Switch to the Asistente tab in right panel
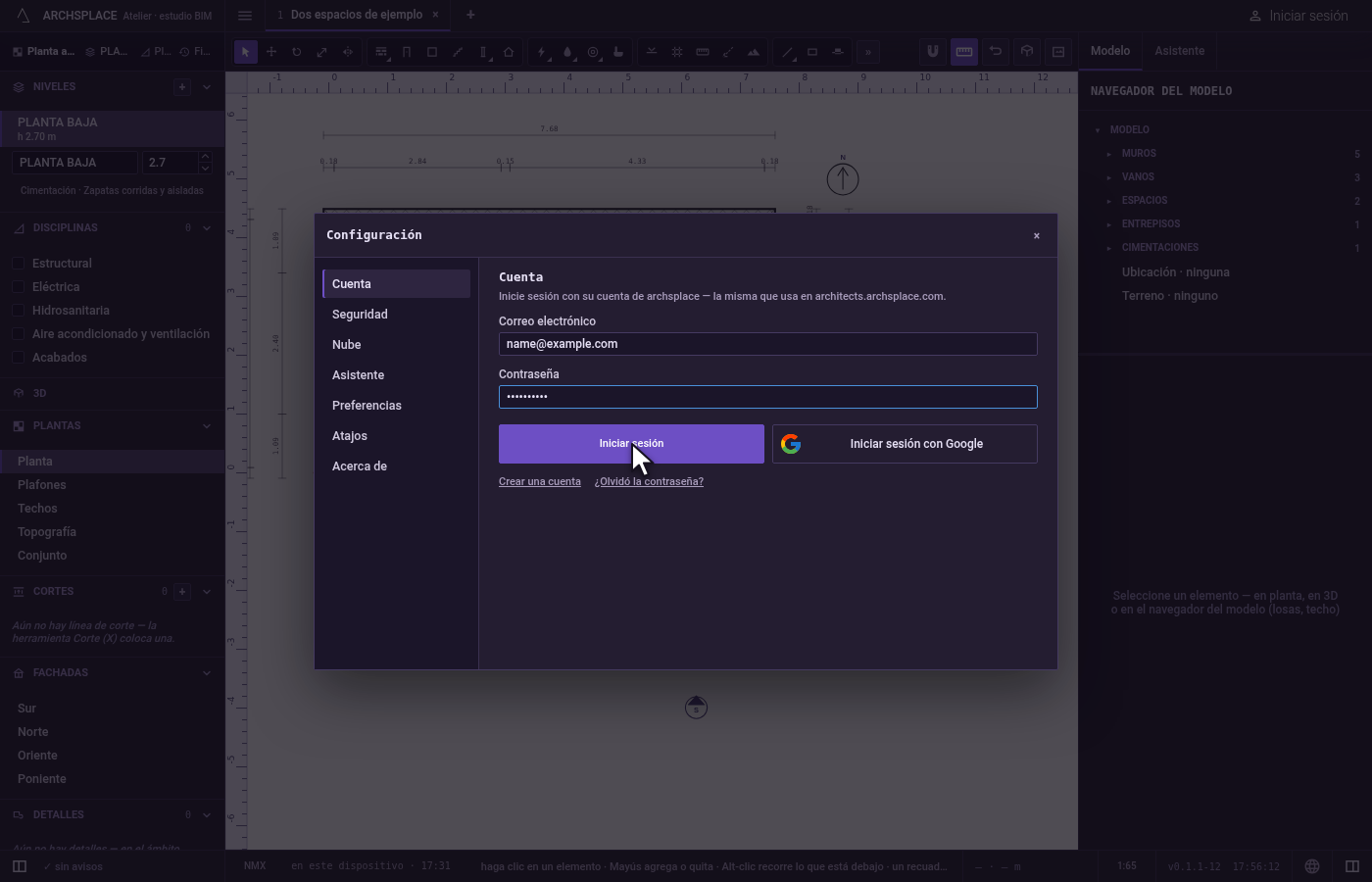Image resolution: width=1372 pixels, height=882 pixels. click(1179, 51)
